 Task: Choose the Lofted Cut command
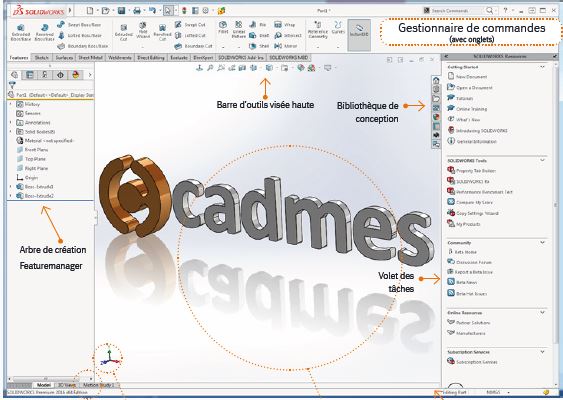(190, 36)
